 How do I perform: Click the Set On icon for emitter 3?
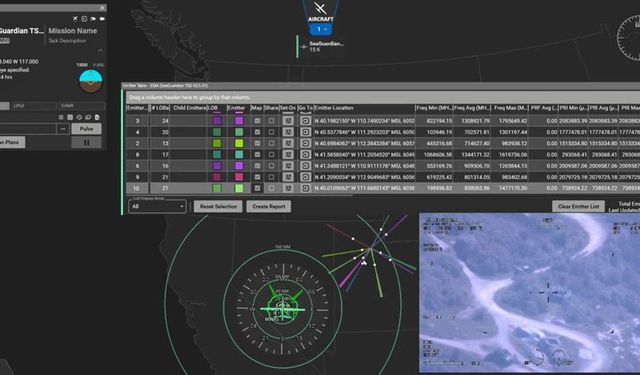point(288,121)
